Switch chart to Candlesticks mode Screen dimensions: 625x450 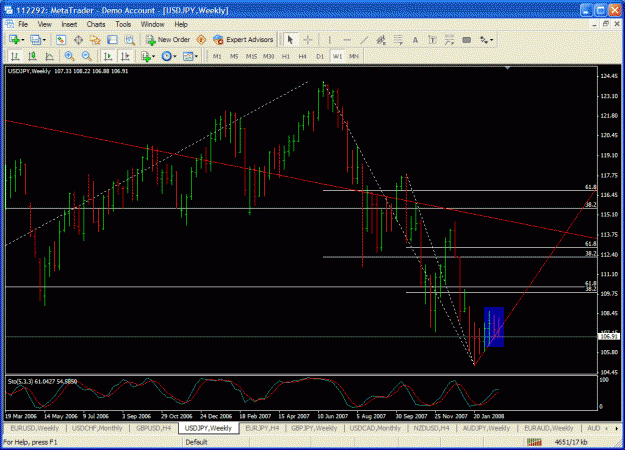tap(32, 57)
